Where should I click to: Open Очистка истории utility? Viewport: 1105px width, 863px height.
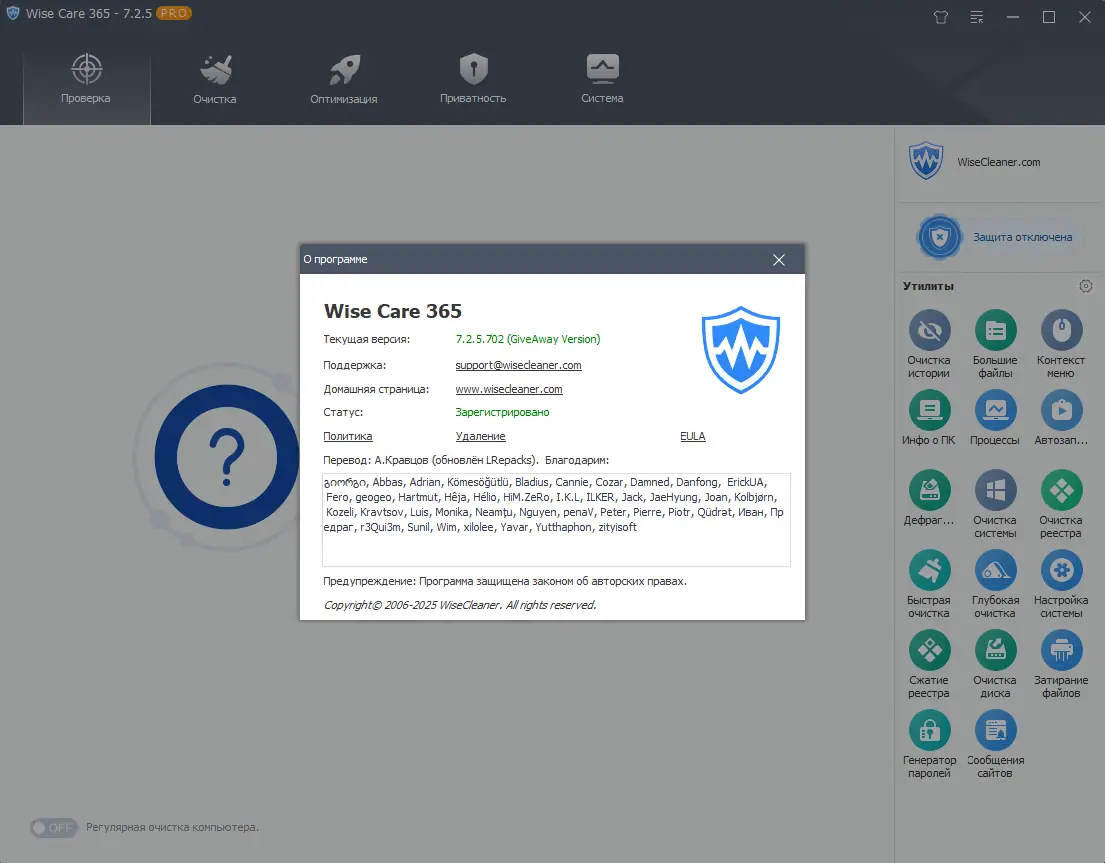point(929,344)
